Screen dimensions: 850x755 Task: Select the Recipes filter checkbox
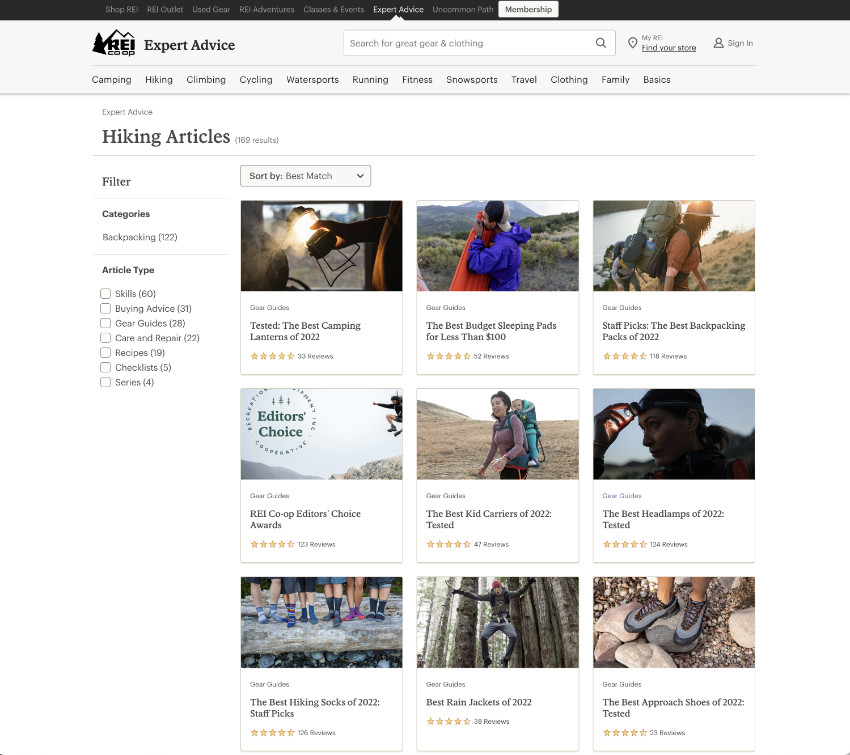[x=106, y=353]
